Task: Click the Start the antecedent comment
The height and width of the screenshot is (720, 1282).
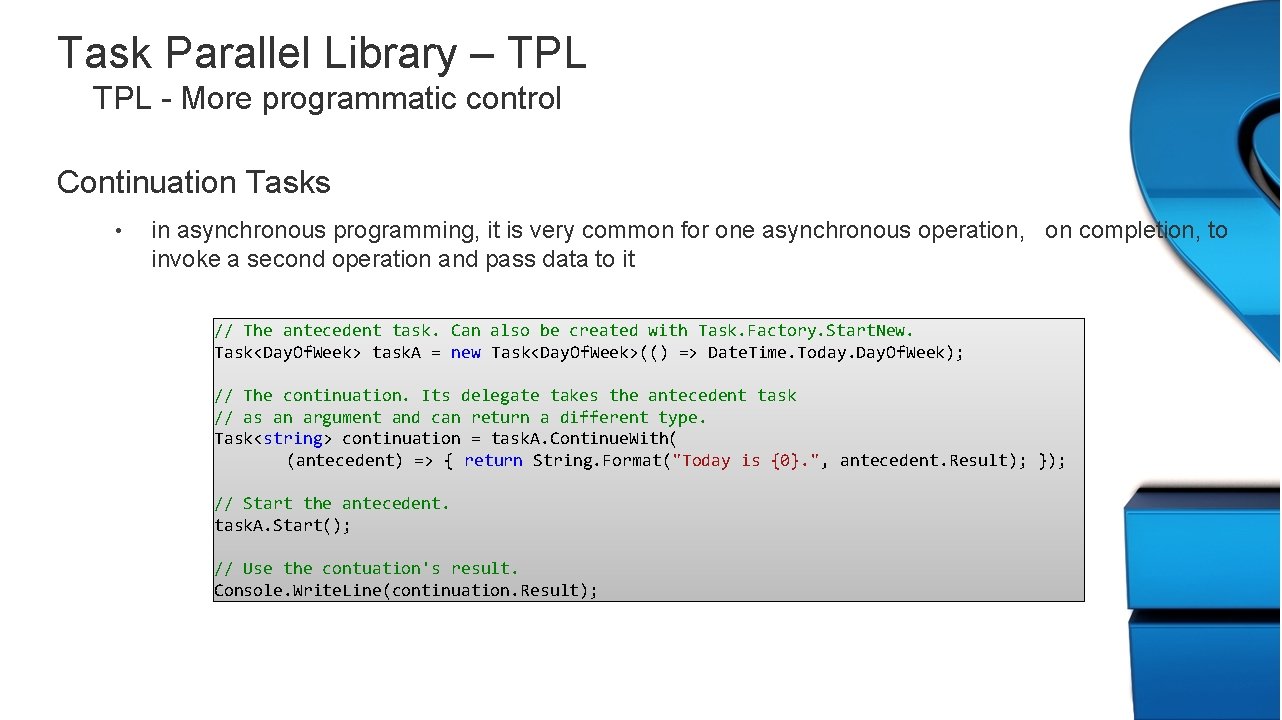Action: tap(333, 503)
